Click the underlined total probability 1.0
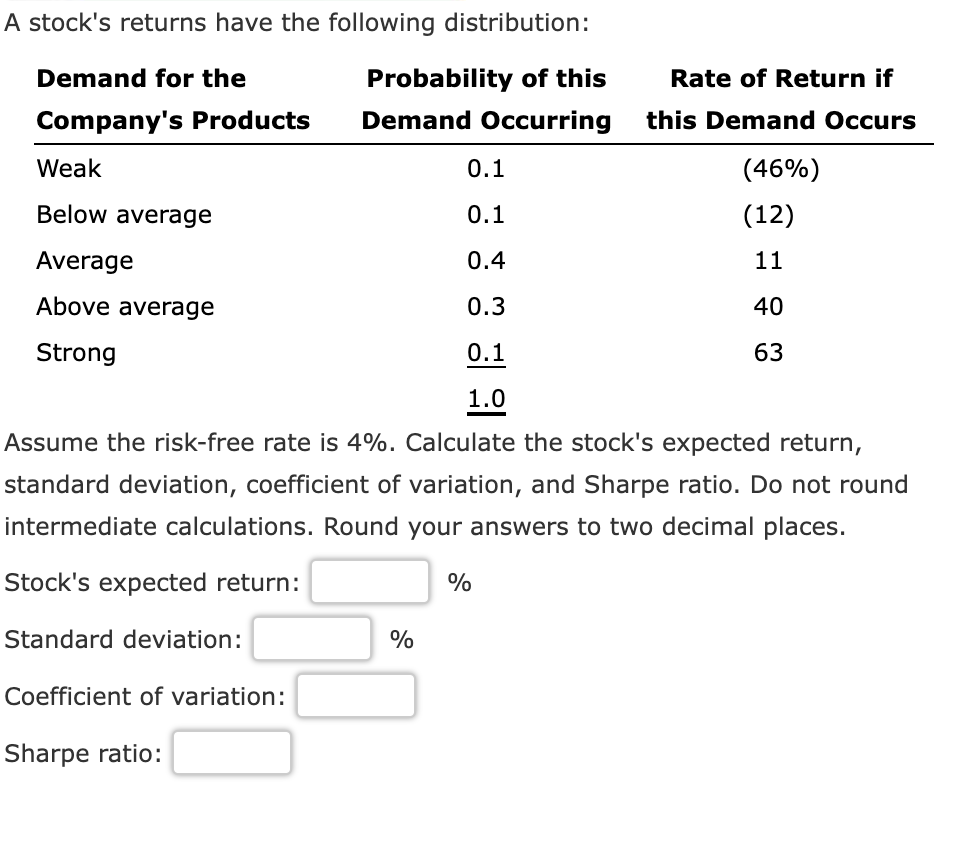This screenshot has width=964, height=846. tap(487, 398)
